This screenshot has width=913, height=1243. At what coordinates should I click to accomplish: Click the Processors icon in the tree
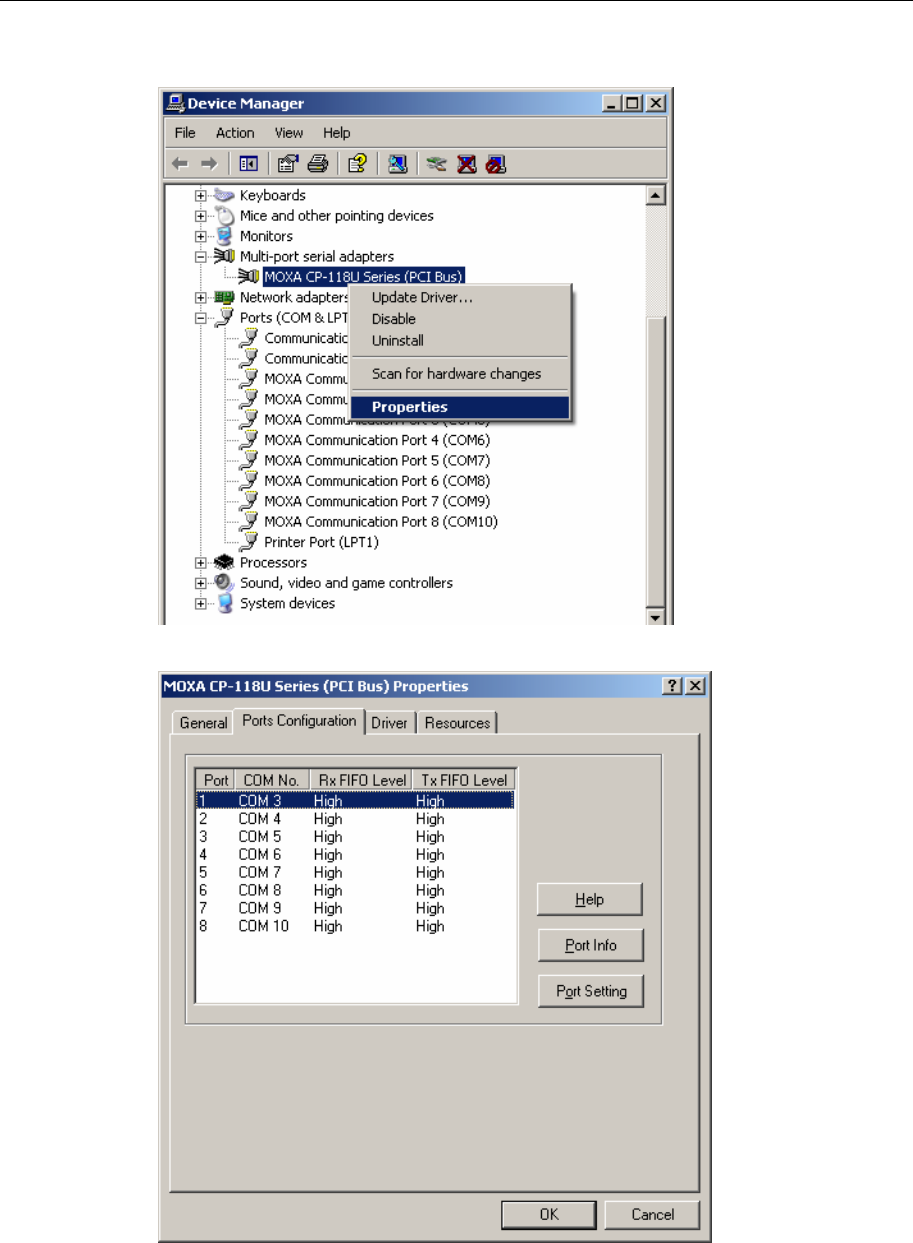(224, 562)
